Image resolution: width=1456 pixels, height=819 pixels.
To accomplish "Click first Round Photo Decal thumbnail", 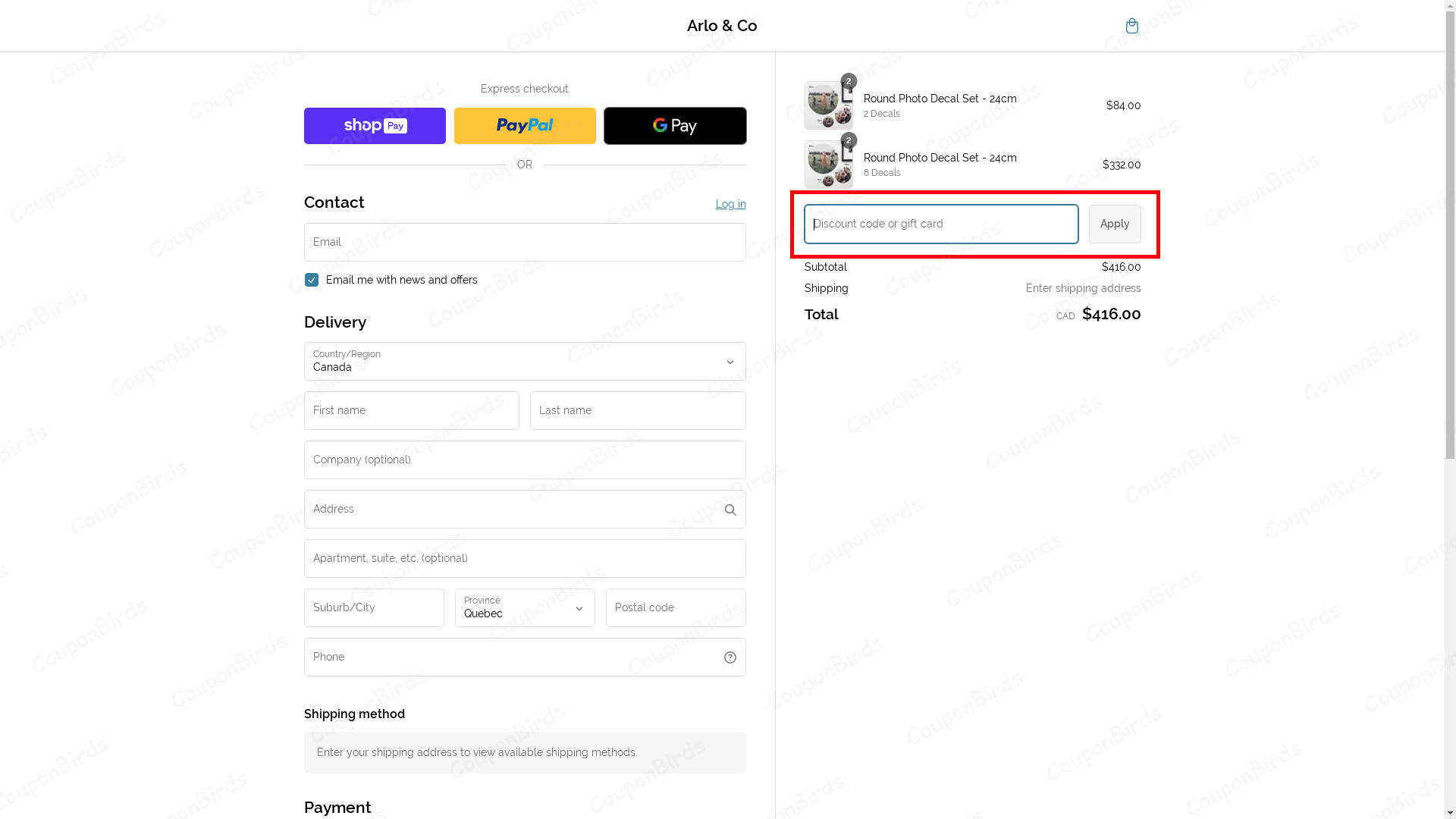I will (x=828, y=105).
